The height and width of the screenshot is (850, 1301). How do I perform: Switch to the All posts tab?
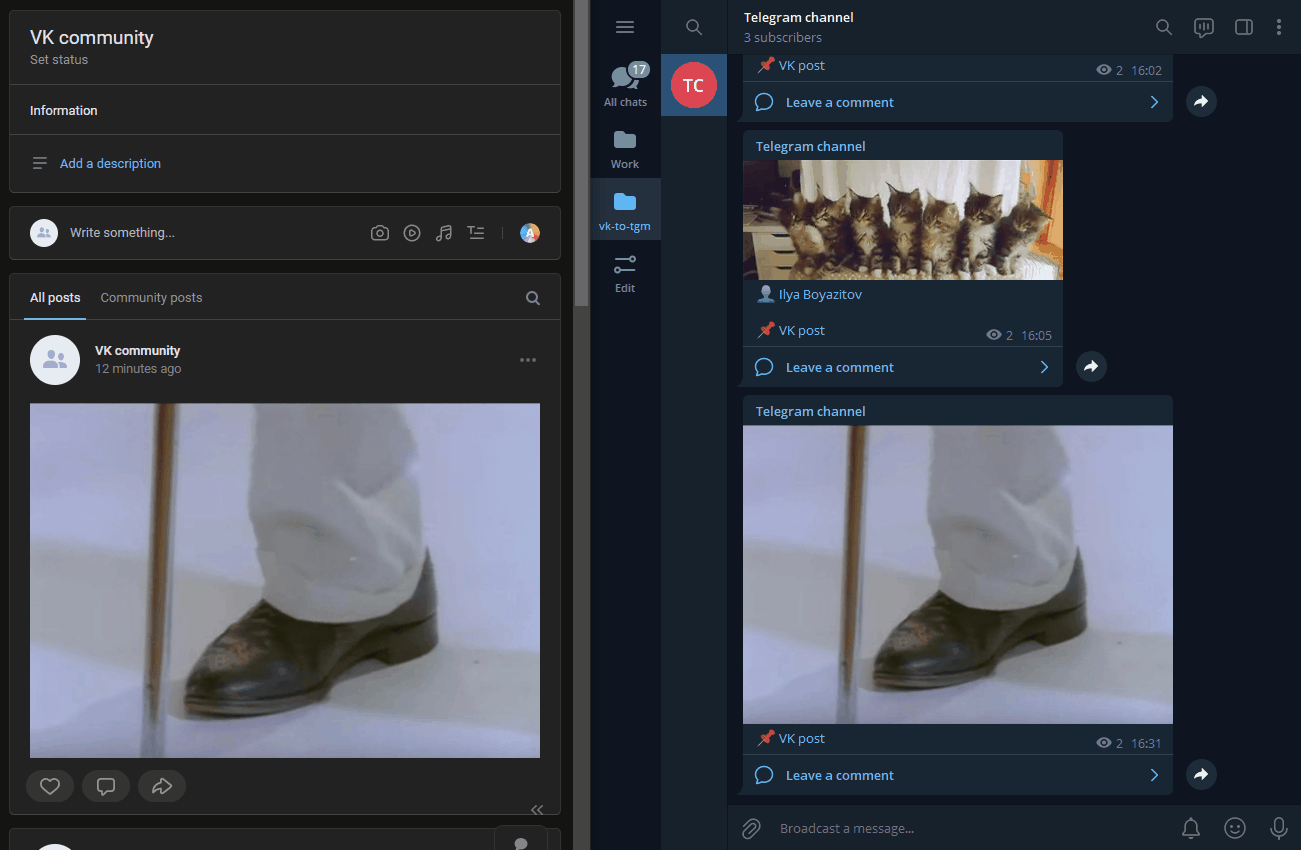click(55, 298)
